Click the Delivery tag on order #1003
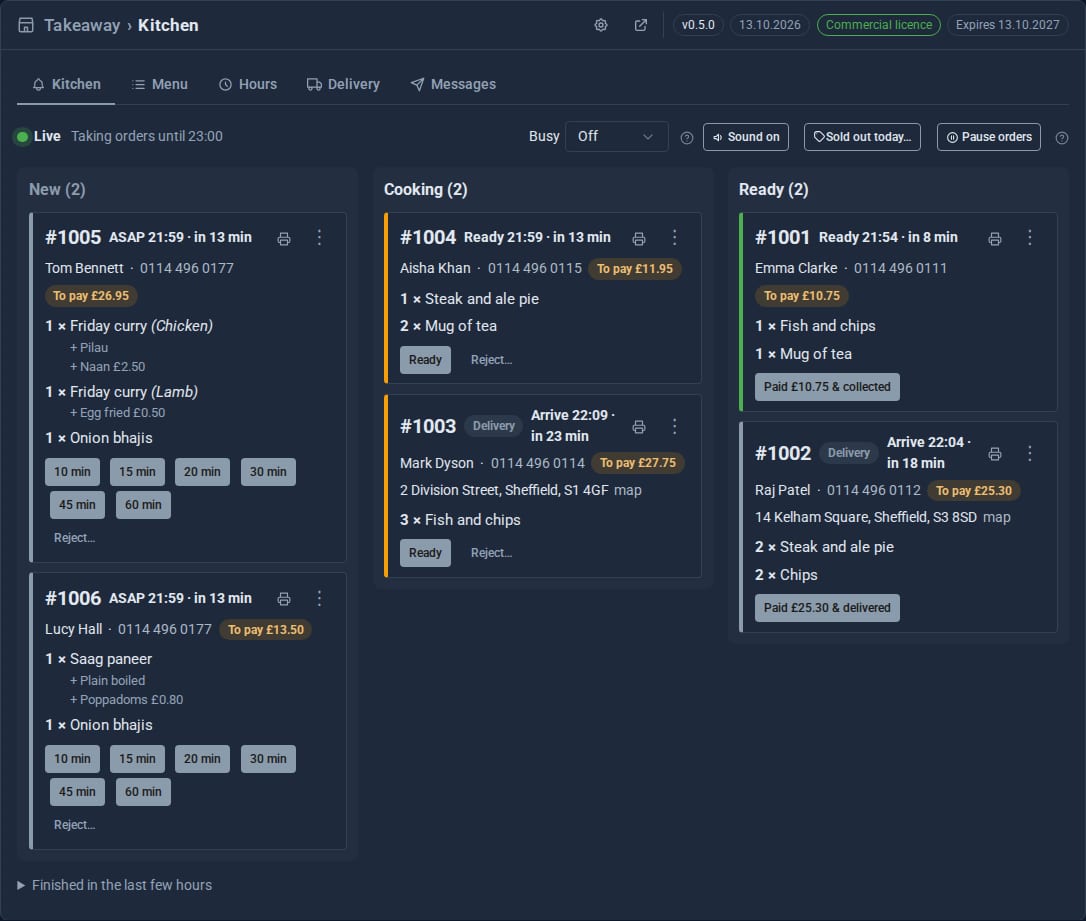 [x=494, y=426]
